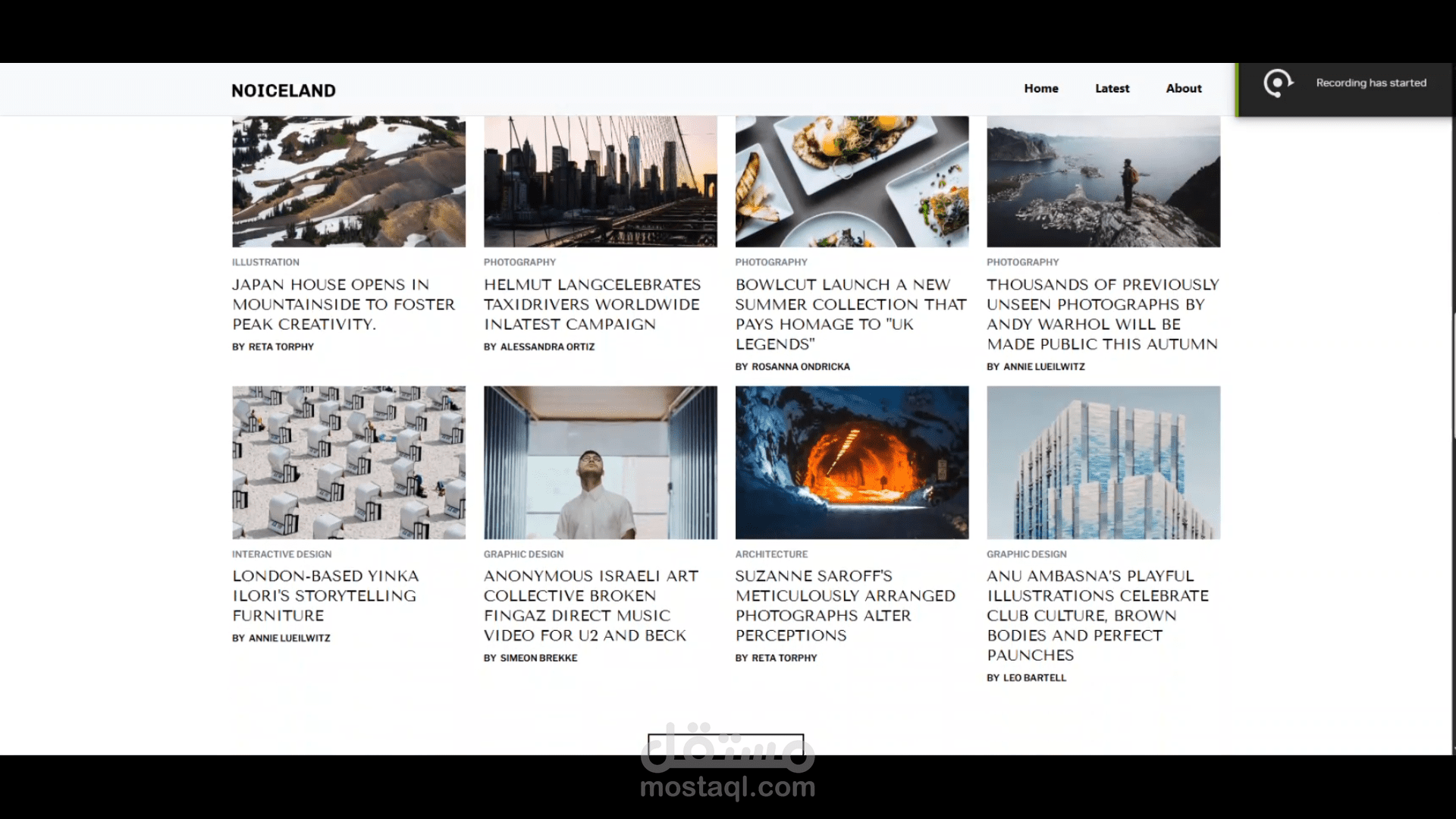This screenshot has width=1456, height=819.
Task: Open the blue glass building thumbnail
Action: [1103, 463]
